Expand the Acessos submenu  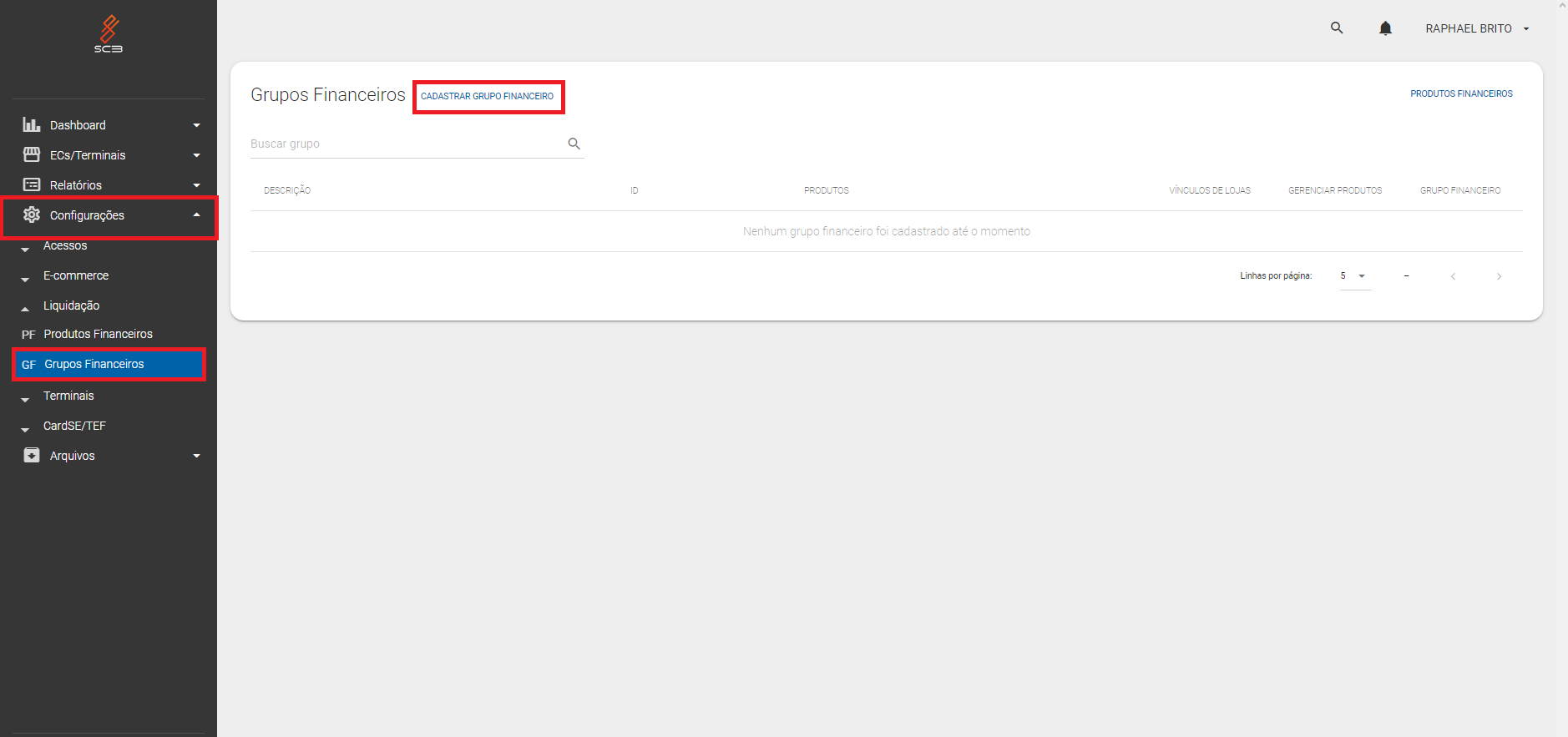point(65,246)
